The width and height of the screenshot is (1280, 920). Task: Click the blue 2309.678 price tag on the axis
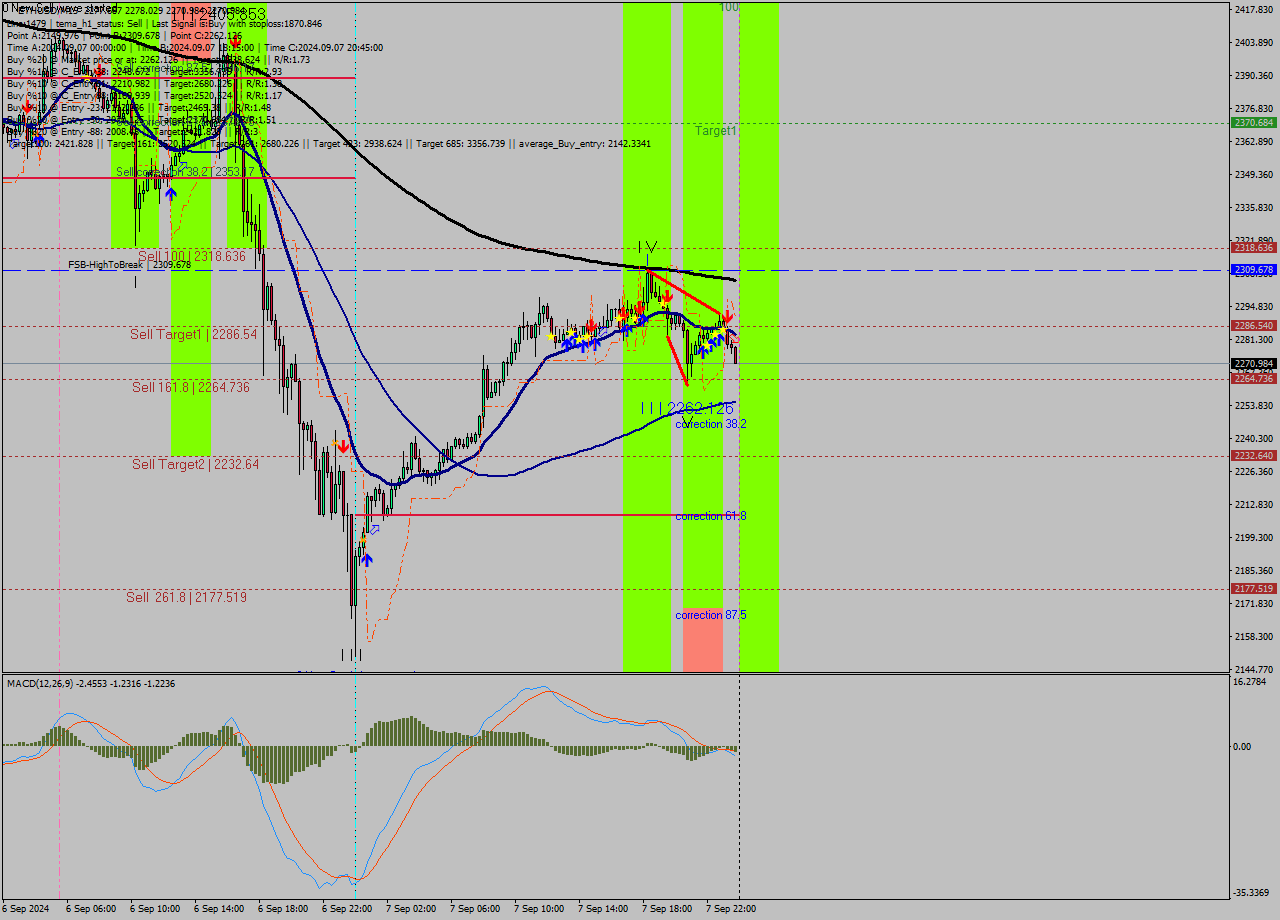1254,269
